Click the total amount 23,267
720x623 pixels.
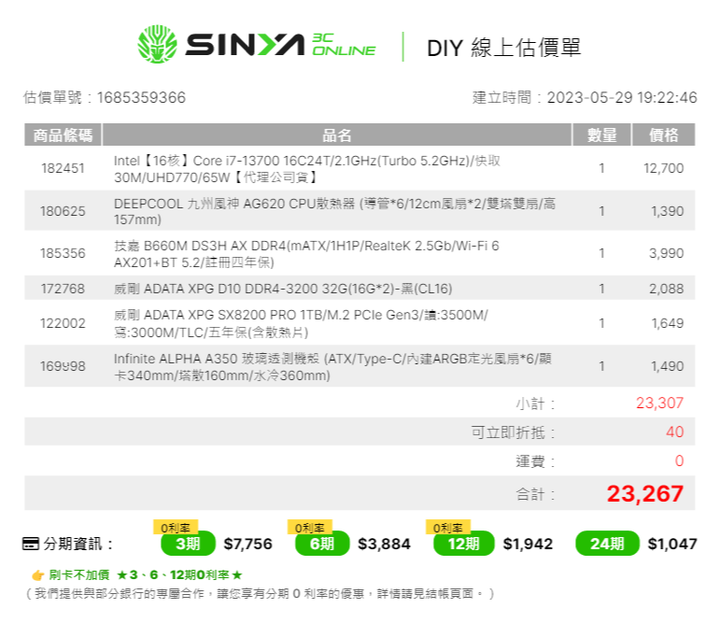(645, 494)
